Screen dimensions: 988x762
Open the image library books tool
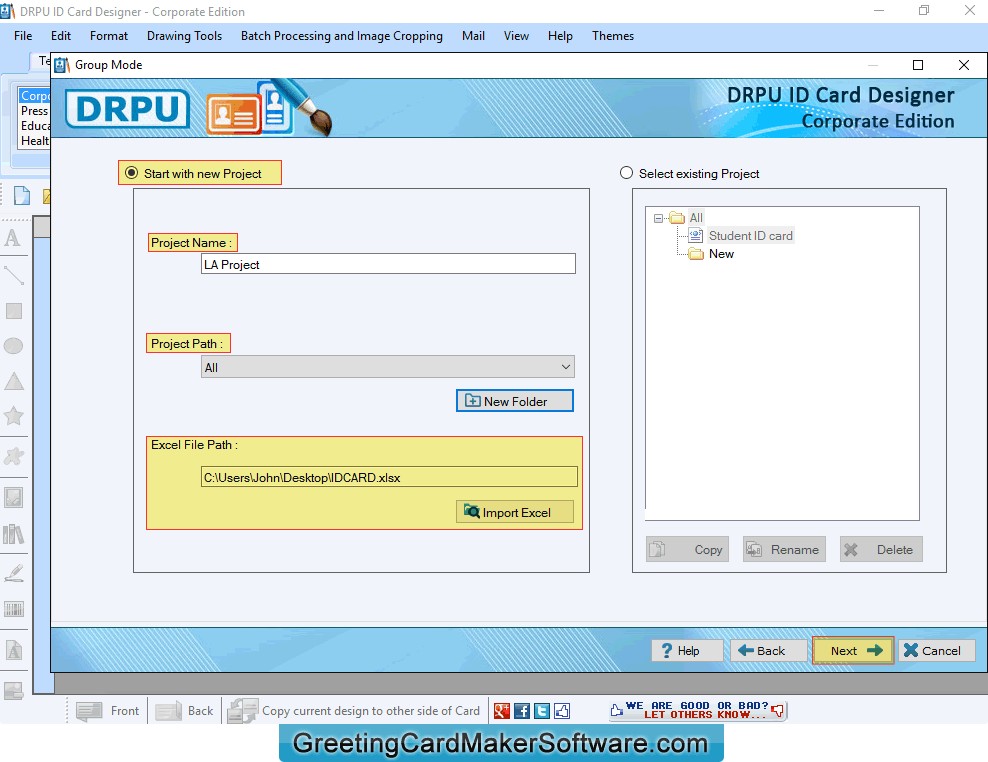click(x=14, y=534)
